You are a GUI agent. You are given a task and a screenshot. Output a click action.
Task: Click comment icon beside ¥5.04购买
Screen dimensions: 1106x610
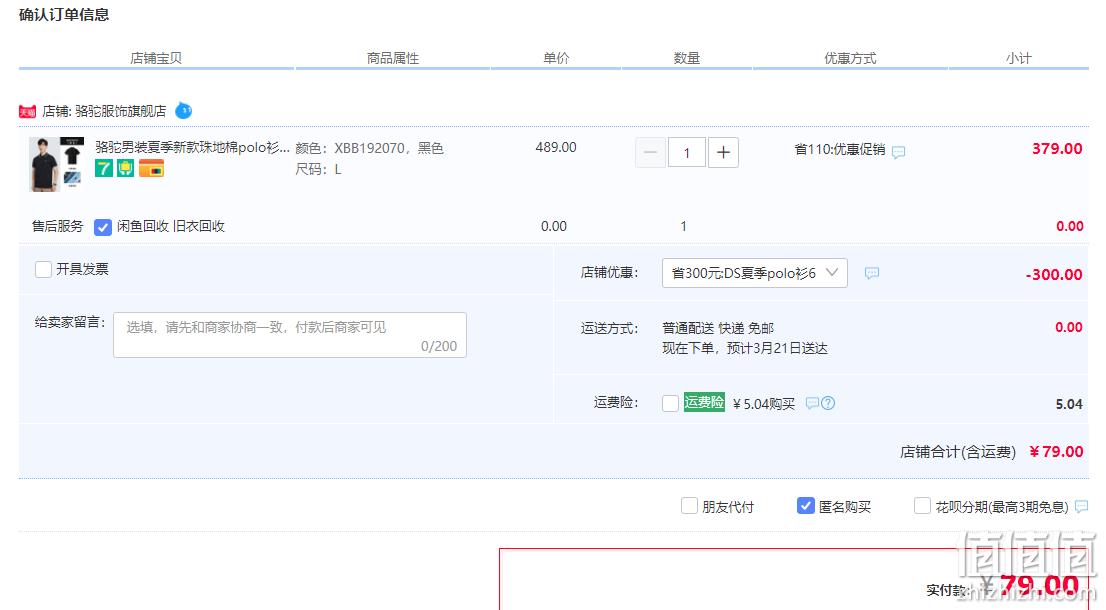pos(812,403)
